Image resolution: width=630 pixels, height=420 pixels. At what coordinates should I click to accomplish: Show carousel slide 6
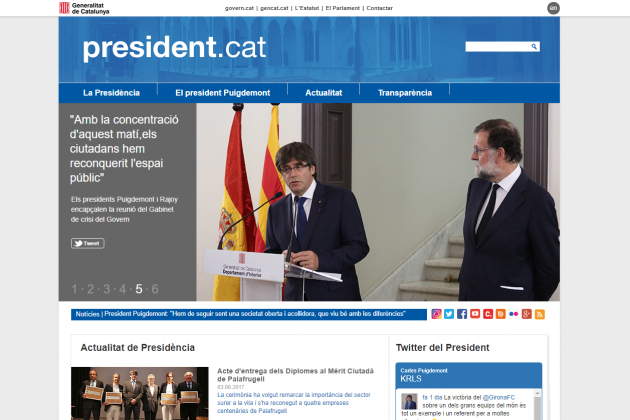click(155, 289)
